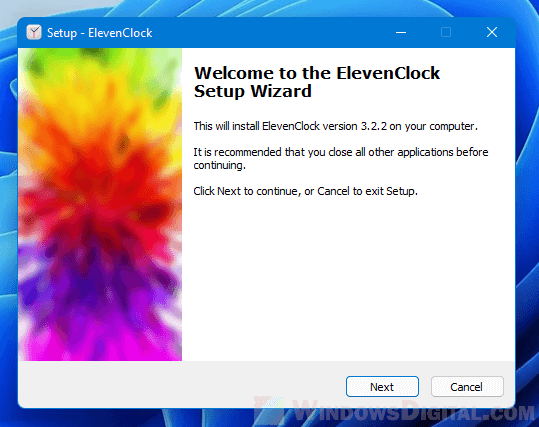Image resolution: width=539 pixels, height=427 pixels.
Task: Cancel the ElevenClock setup
Action: point(467,387)
